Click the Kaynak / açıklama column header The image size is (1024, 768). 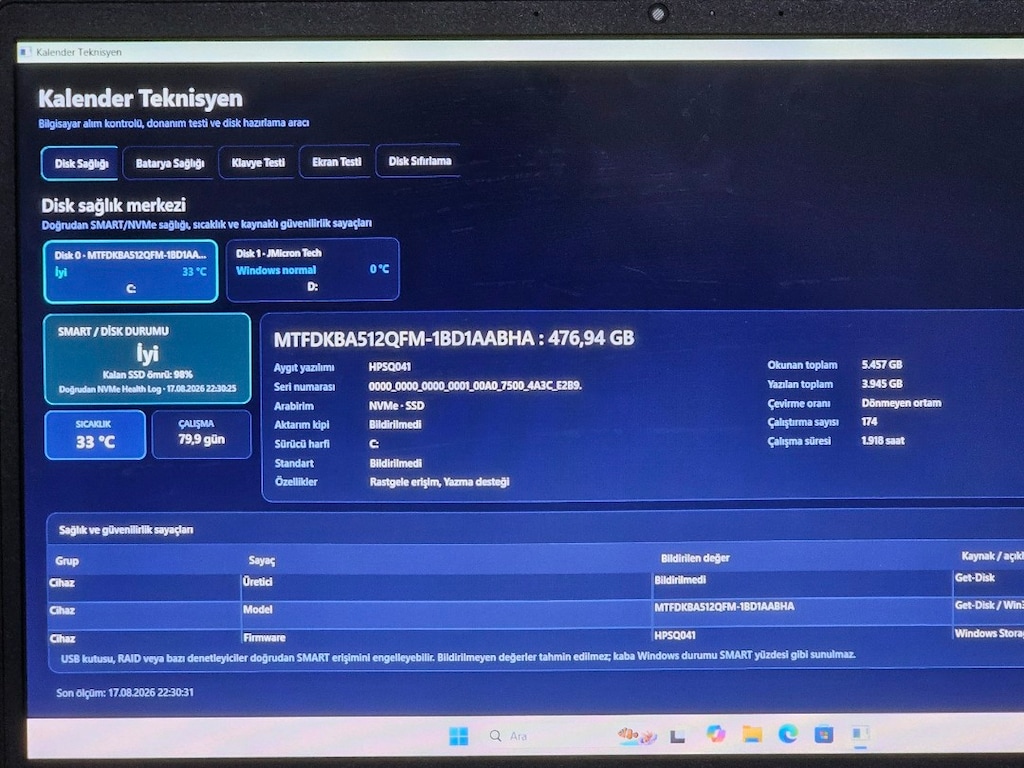coord(992,556)
